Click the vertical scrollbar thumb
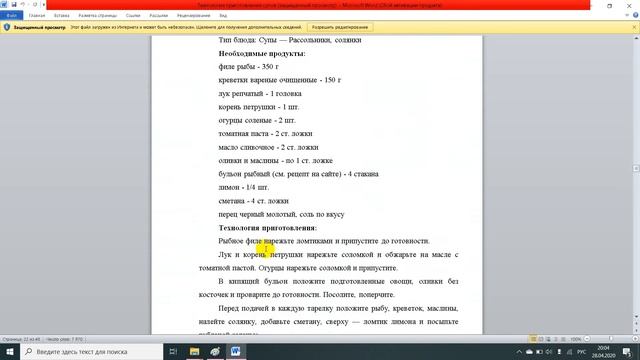 pyautogui.click(x=636, y=168)
